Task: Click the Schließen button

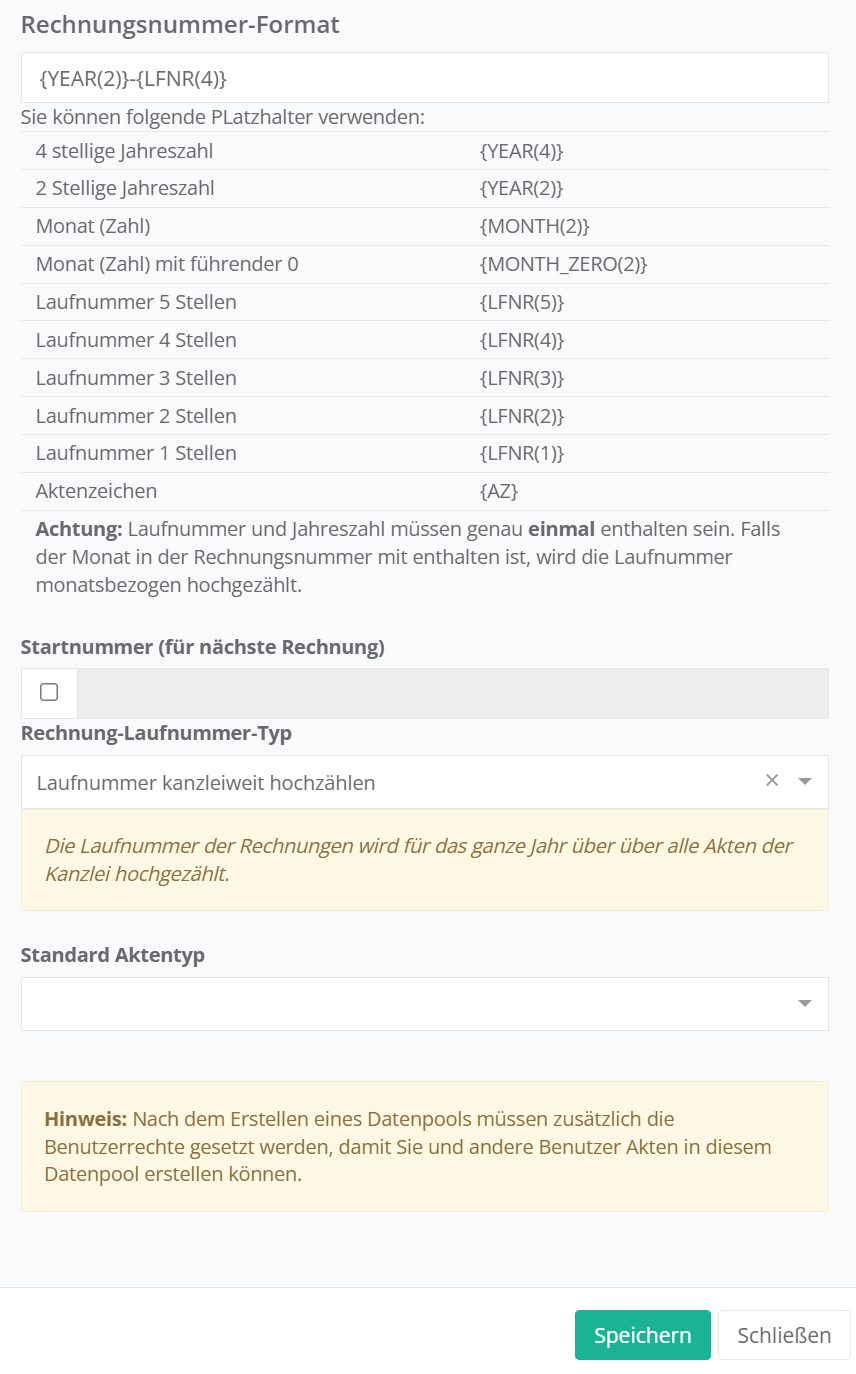Action: [784, 1335]
